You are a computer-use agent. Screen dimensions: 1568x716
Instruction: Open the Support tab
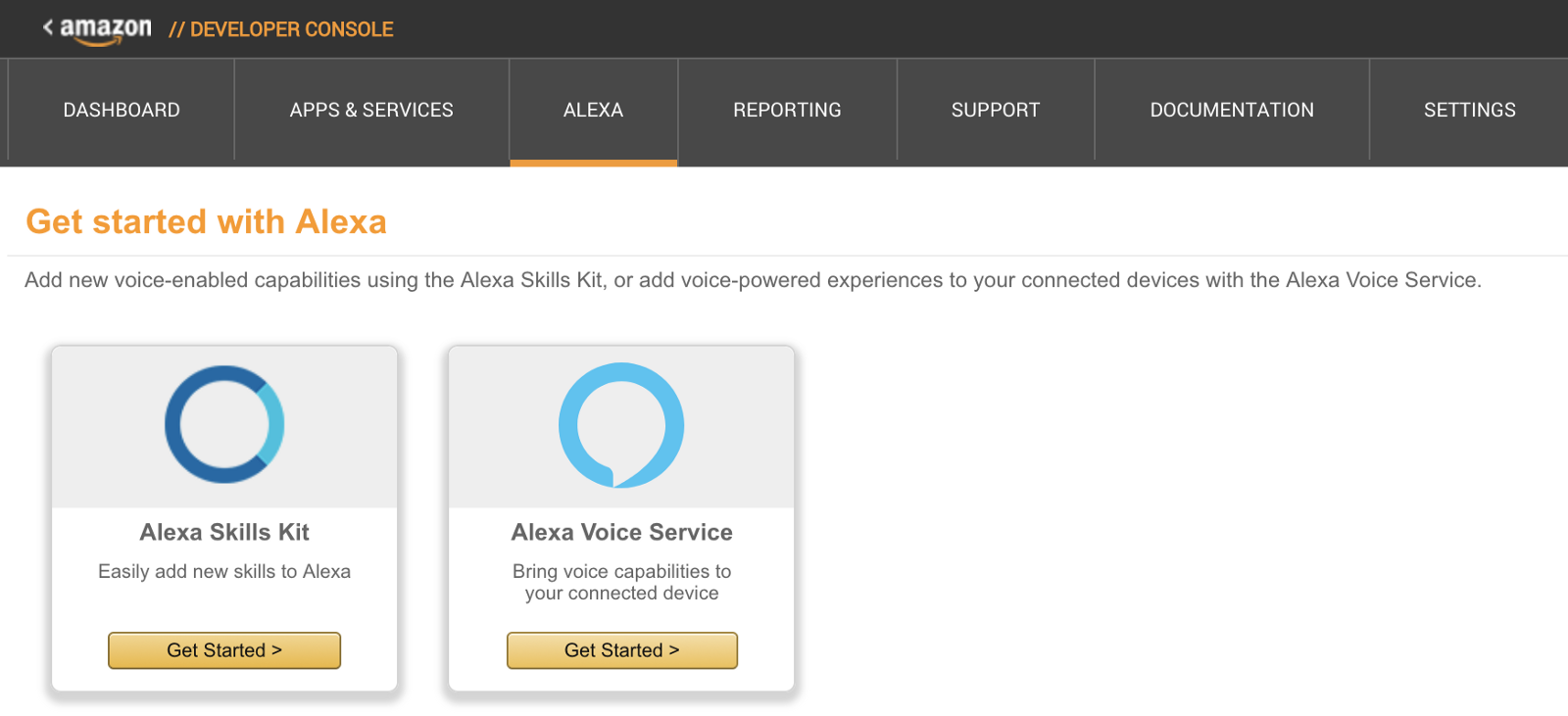pyautogui.click(x=995, y=110)
